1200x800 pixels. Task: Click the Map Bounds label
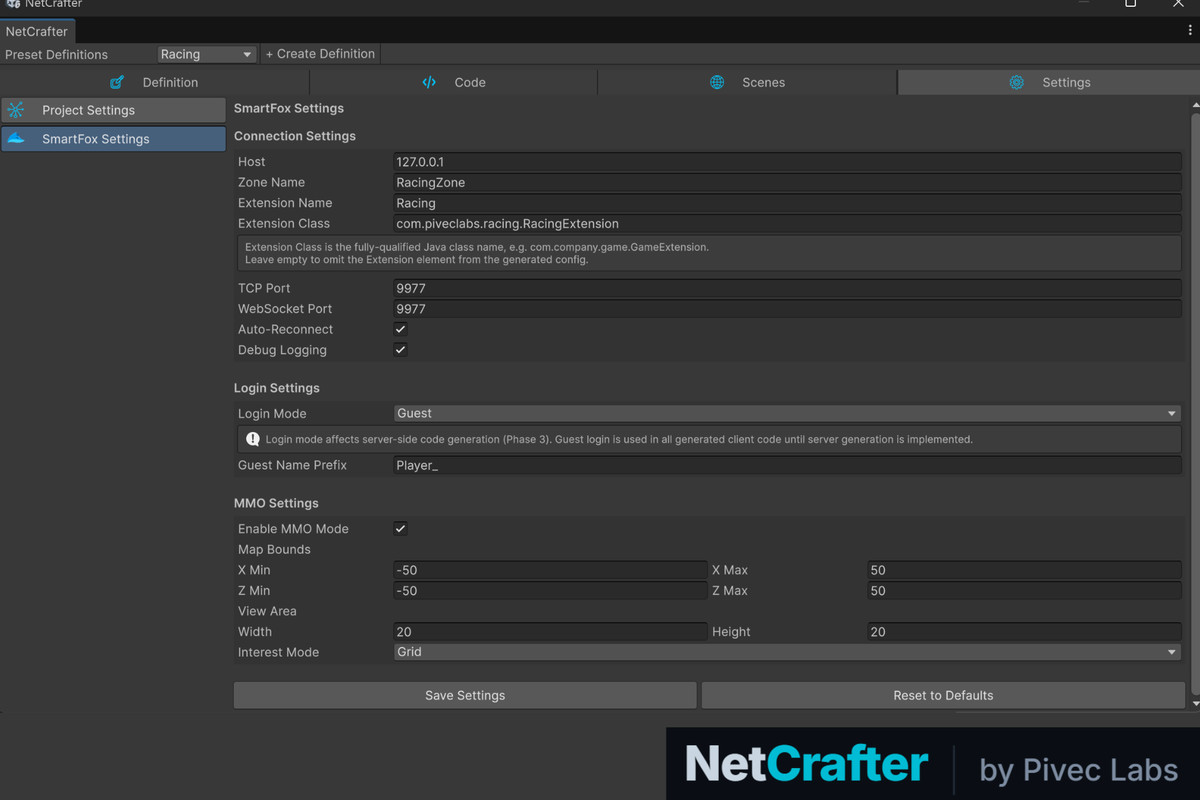[274, 549]
